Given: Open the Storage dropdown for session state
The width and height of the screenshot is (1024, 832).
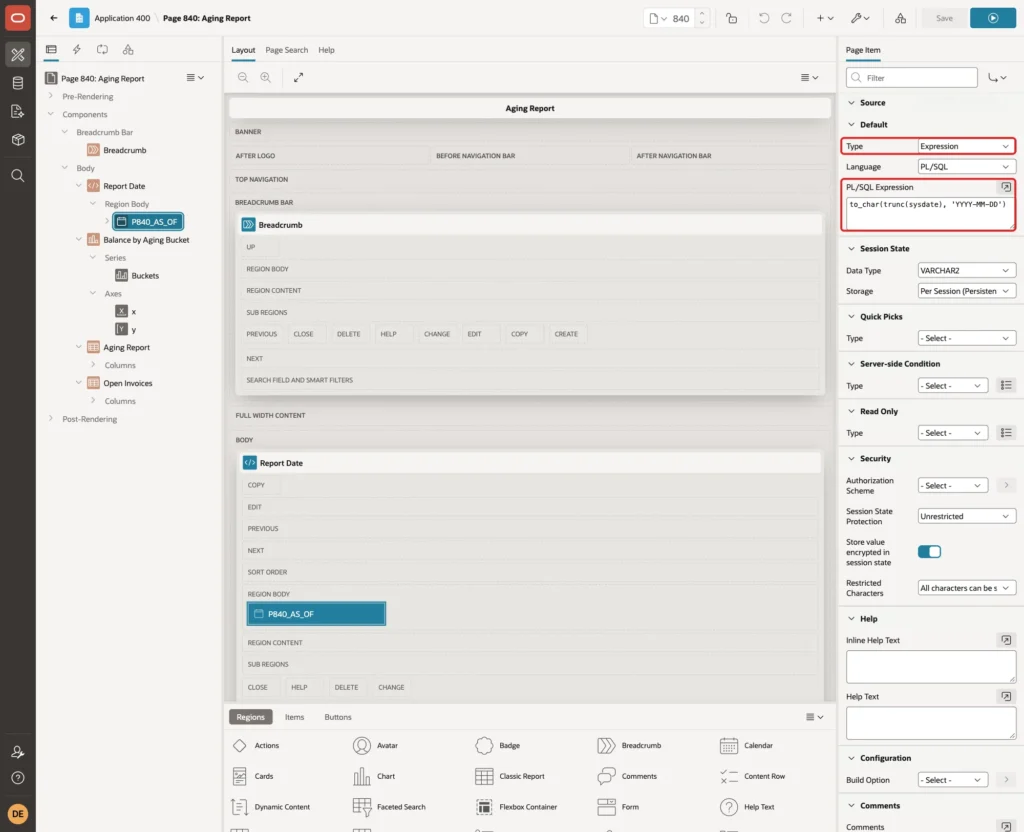Looking at the screenshot, I should tap(966, 291).
